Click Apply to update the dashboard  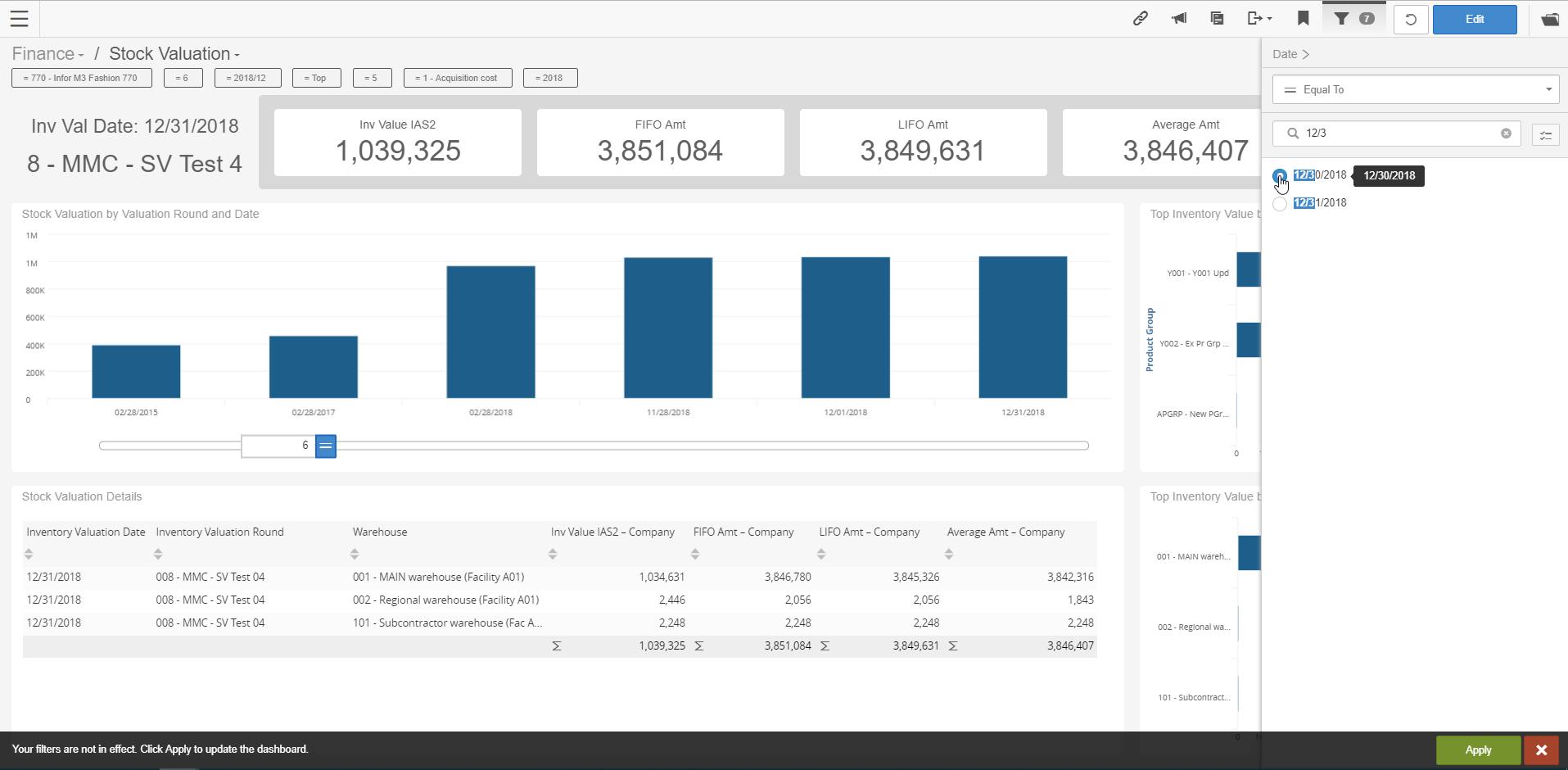point(1478,750)
